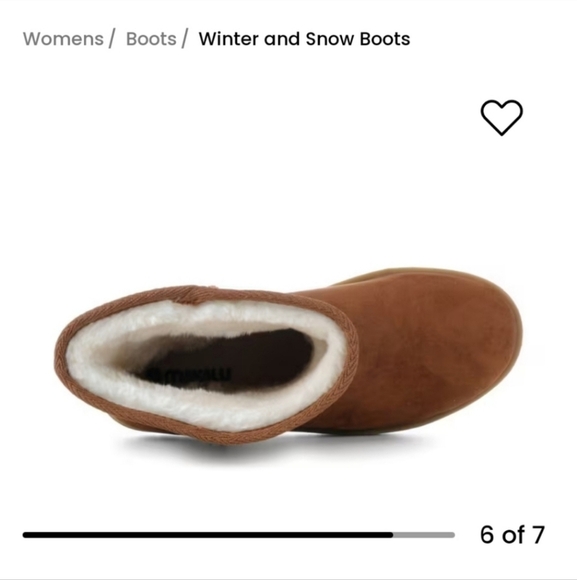Click the insole brand logo inside the boot
The image size is (577, 580).
(189, 374)
